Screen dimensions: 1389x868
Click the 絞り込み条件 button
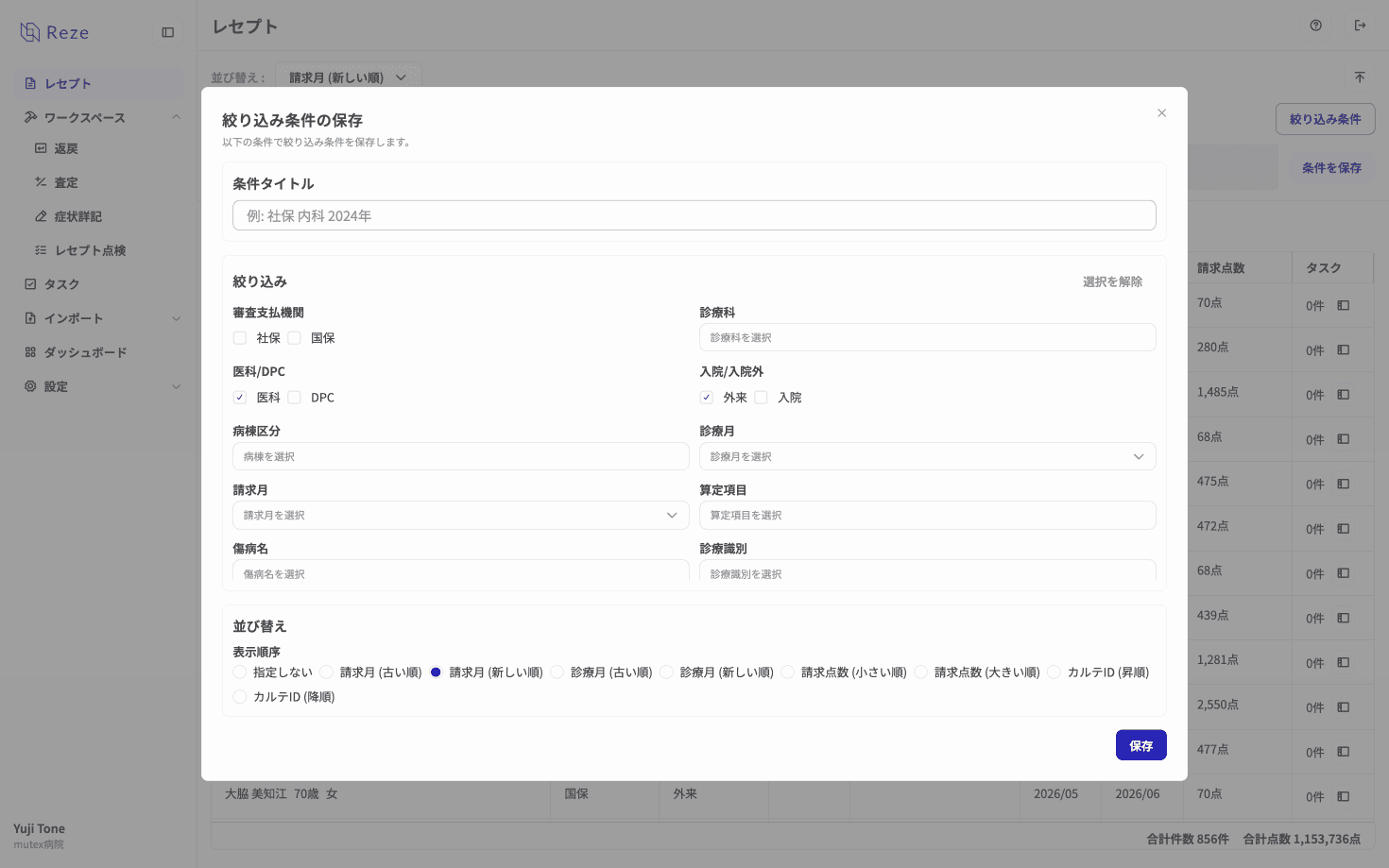pos(1326,119)
